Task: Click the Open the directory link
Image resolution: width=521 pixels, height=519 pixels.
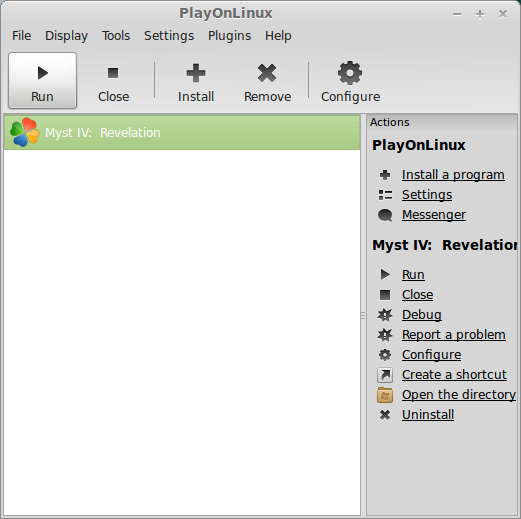Action: (459, 395)
